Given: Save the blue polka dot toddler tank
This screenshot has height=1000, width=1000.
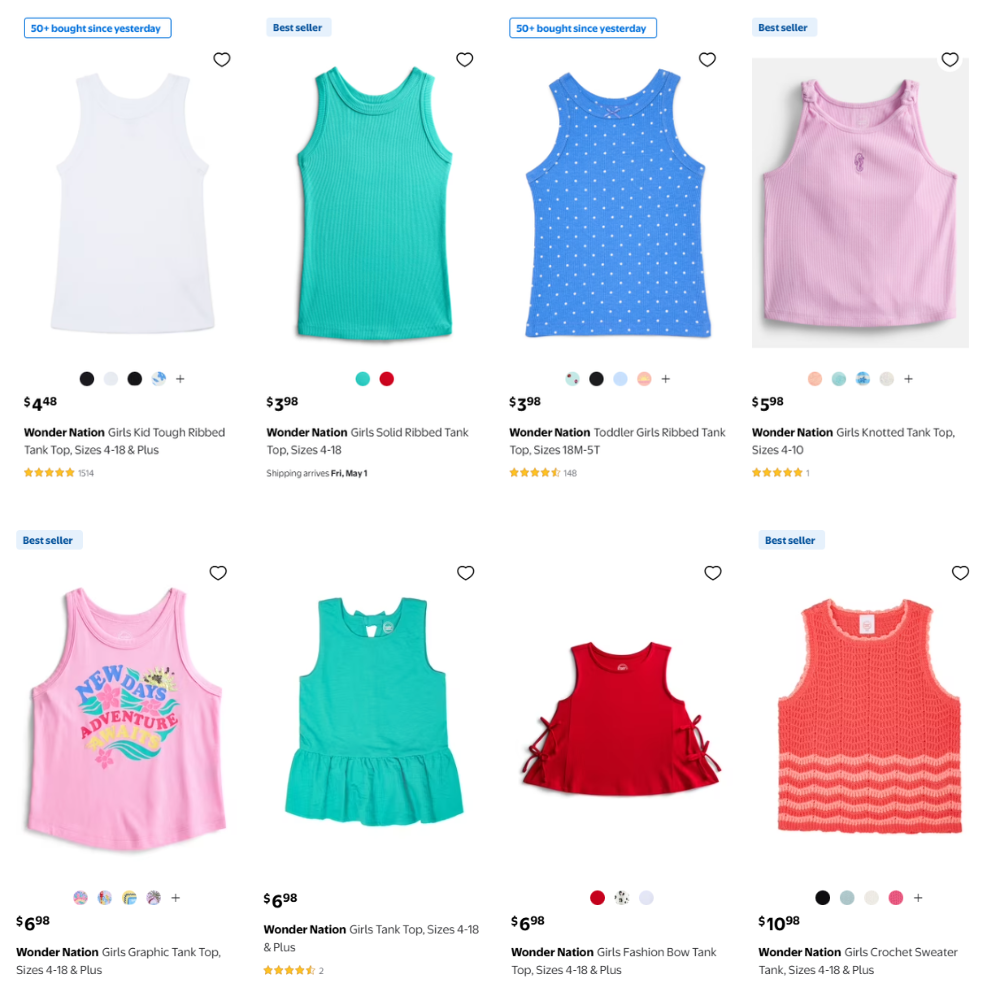Looking at the screenshot, I should pyautogui.click(x=708, y=60).
